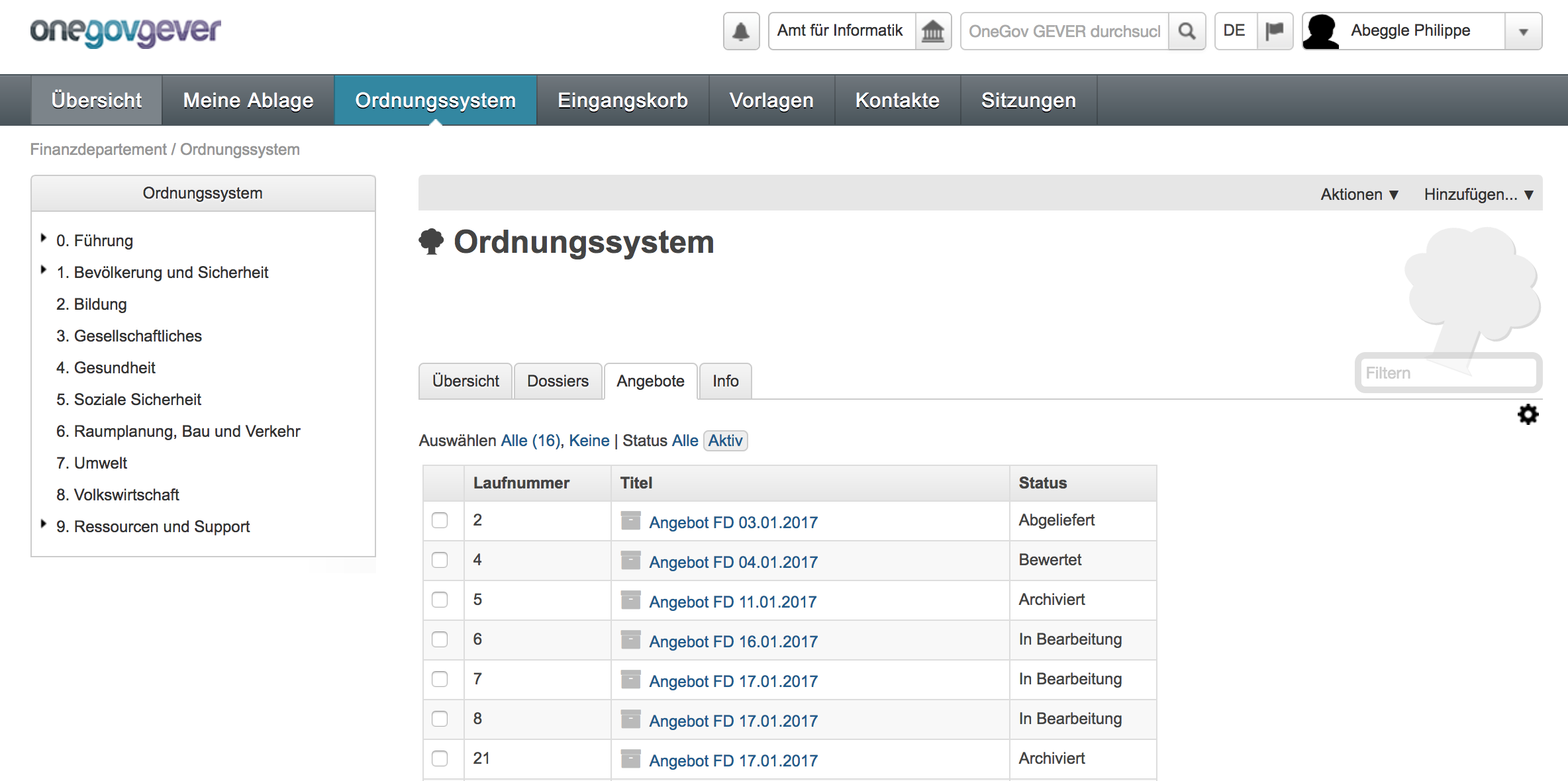Open Angebot FD 16.01.2017
1568x781 pixels.
coord(733,641)
